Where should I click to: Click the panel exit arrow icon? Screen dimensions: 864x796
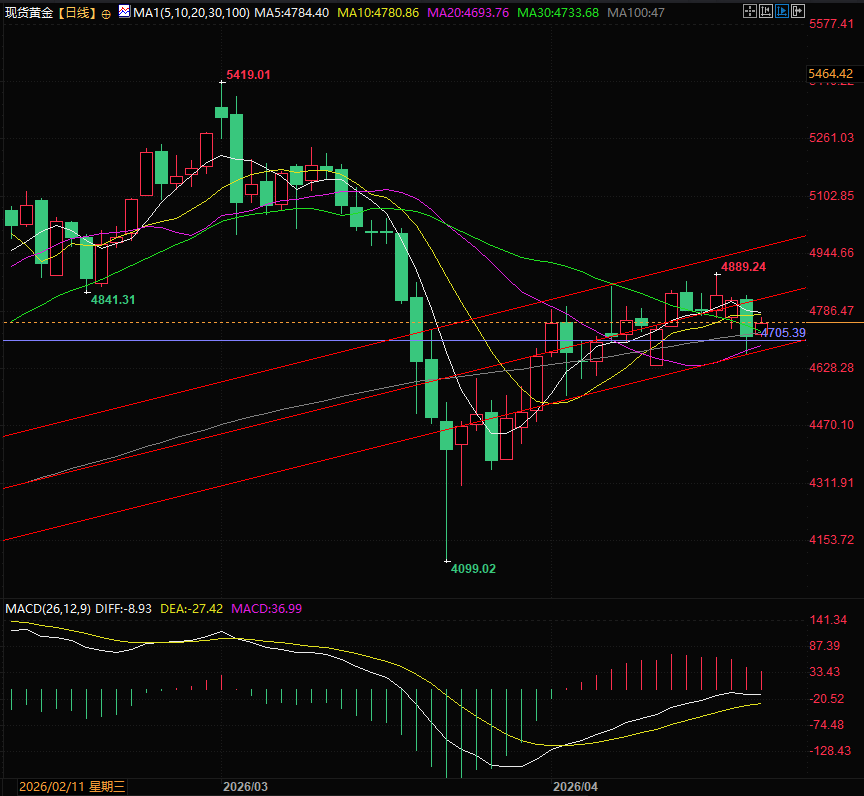coord(797,11)
